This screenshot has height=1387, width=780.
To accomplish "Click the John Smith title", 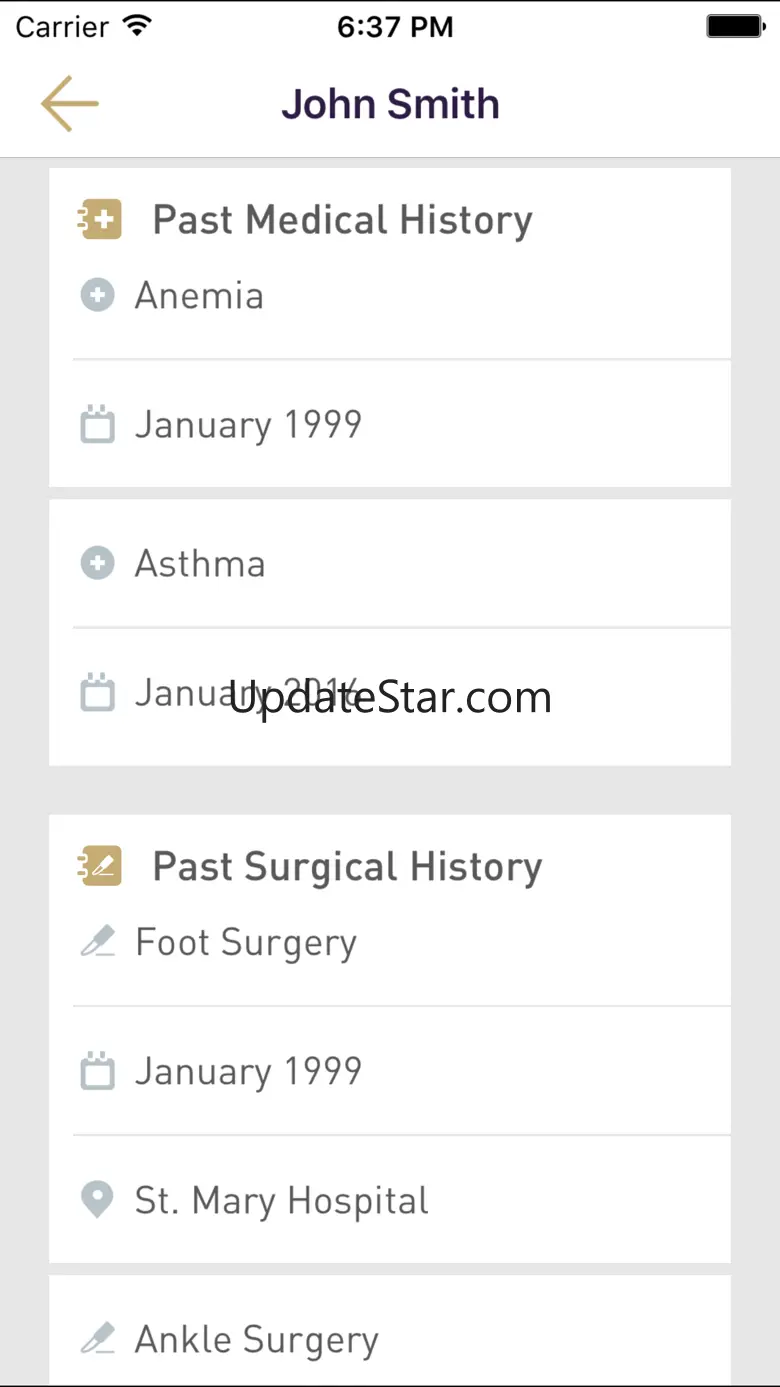I will (x=390, y=104).
